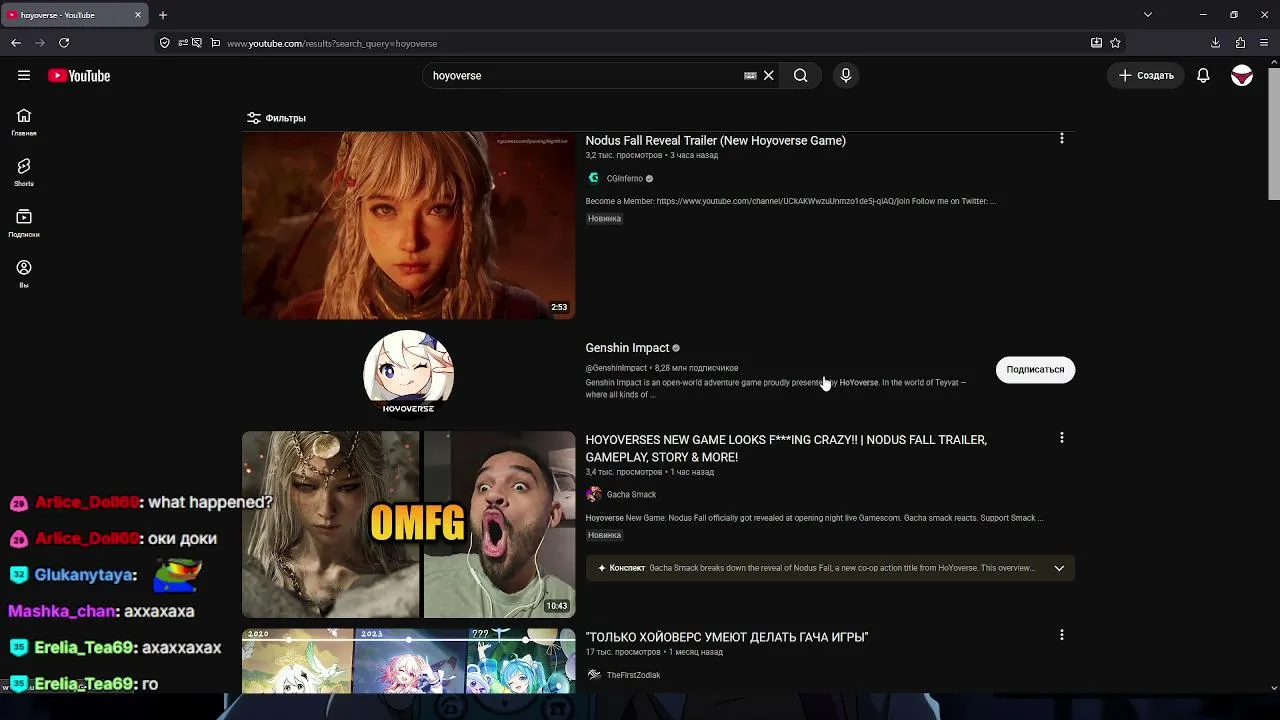Open the Nodus Fall Reveal Trailer title
The width and height of the screenshot is (1280, 720).
(716, 141)
